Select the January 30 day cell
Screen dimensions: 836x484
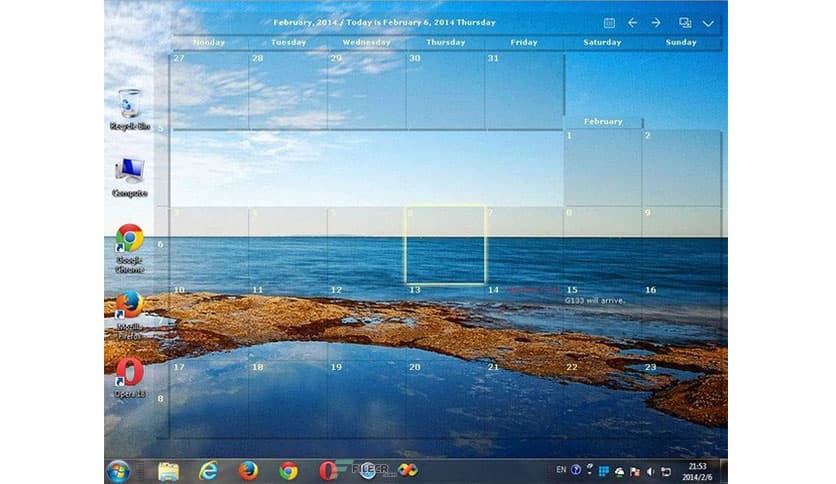(445, 91)
